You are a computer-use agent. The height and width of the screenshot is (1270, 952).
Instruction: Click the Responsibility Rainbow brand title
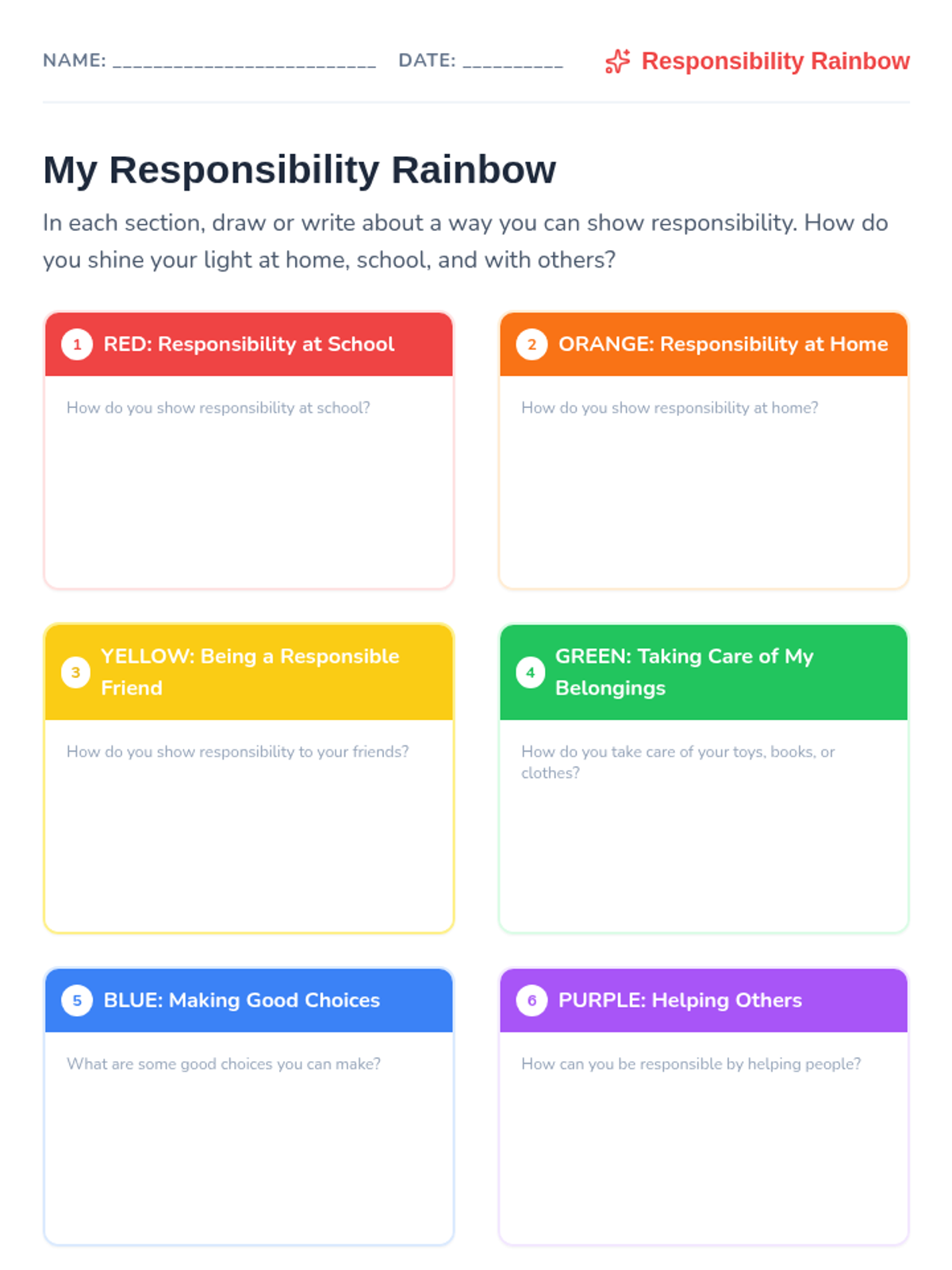tap(775, 61)
